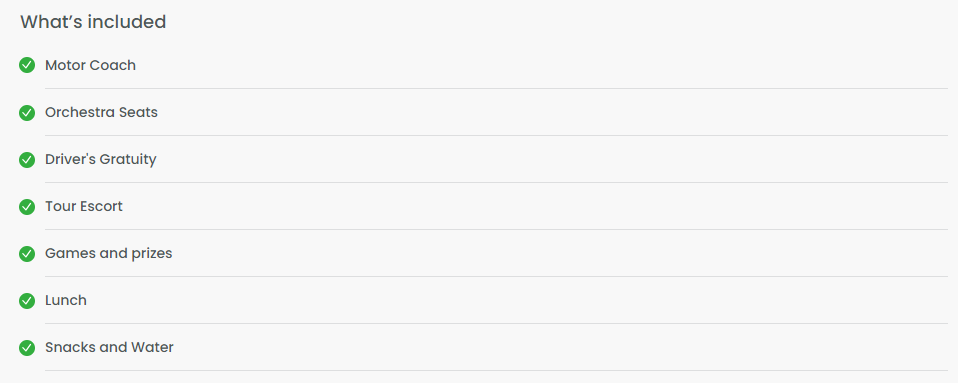Click the divider line under Lunch

click(496, 324)
